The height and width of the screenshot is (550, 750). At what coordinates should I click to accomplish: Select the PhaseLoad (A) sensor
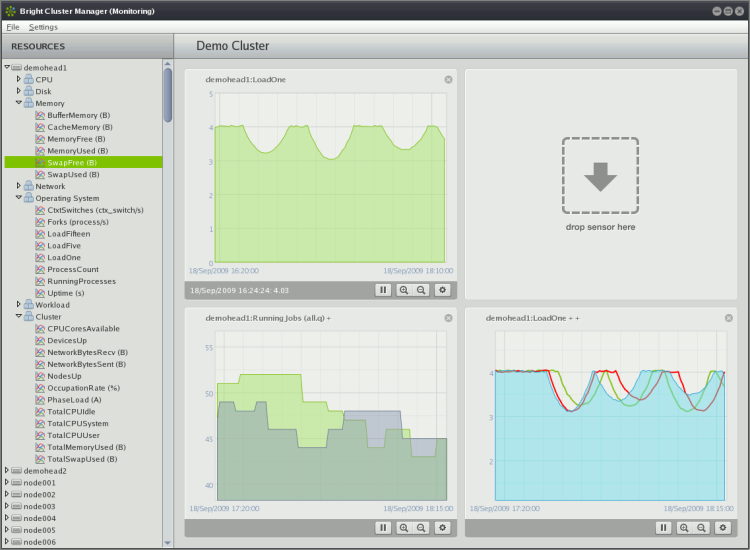coord(74,400)
